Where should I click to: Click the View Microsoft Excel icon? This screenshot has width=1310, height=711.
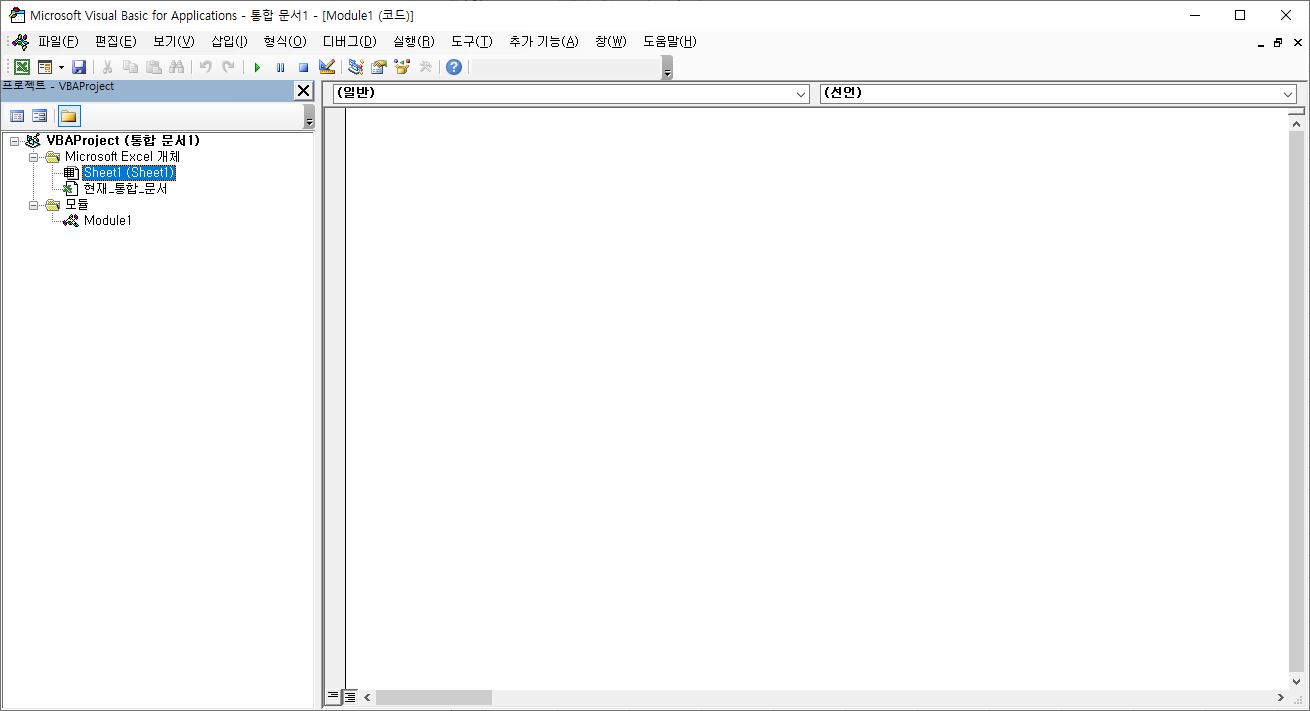[x=22, y=67]
